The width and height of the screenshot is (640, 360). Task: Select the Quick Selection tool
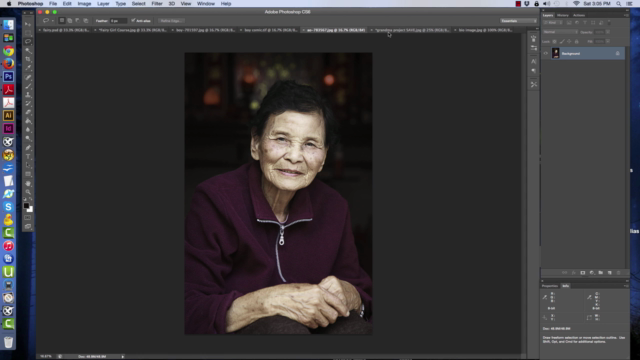[x=28, y=51]
